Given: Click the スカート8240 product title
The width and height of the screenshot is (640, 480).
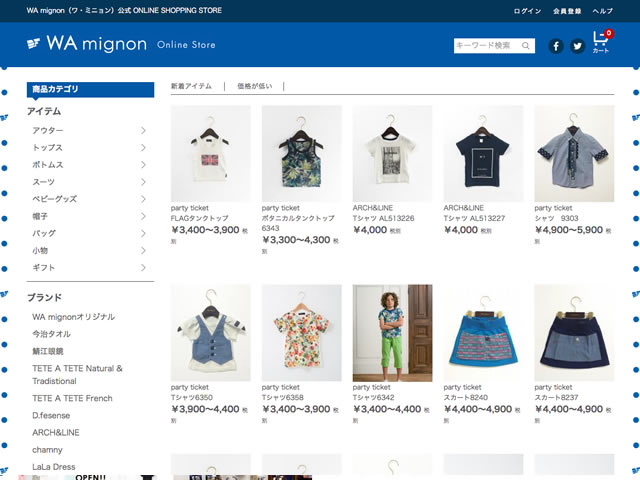Looking at the screenshot, I should 466,398.
